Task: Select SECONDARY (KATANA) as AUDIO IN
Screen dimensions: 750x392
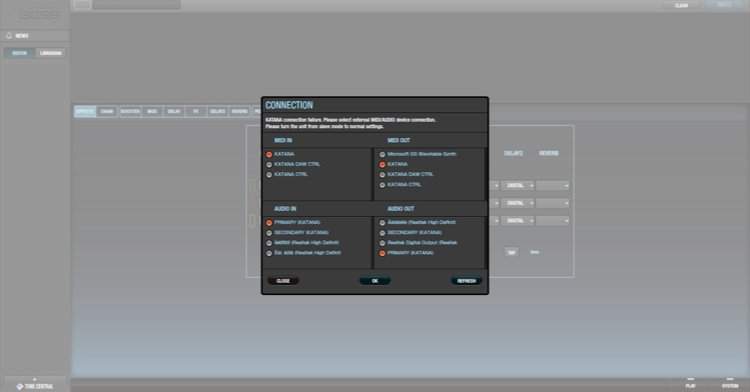Action: 297,233
